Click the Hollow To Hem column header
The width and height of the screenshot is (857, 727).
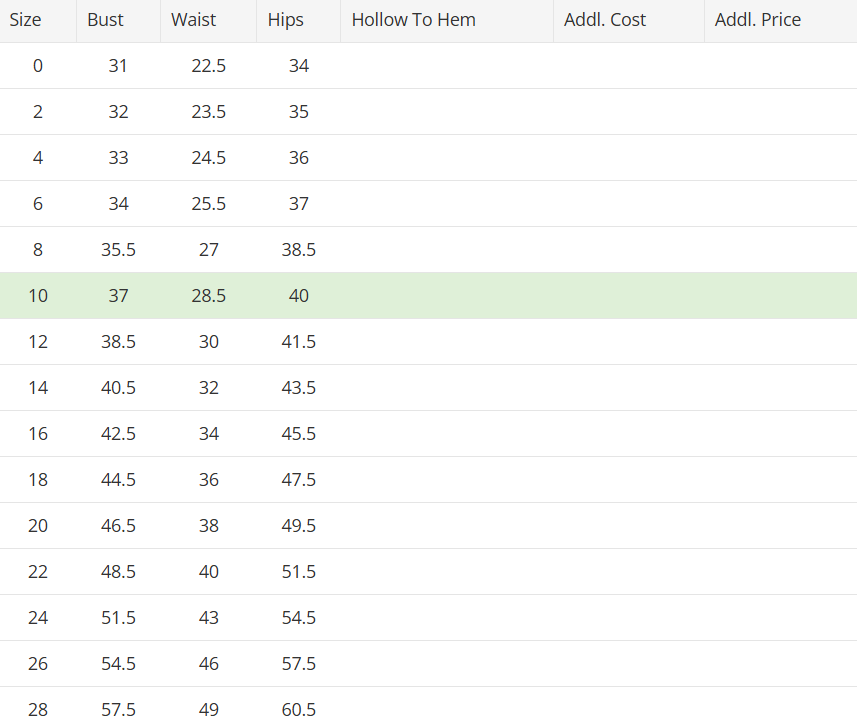(x=447, y=20)
